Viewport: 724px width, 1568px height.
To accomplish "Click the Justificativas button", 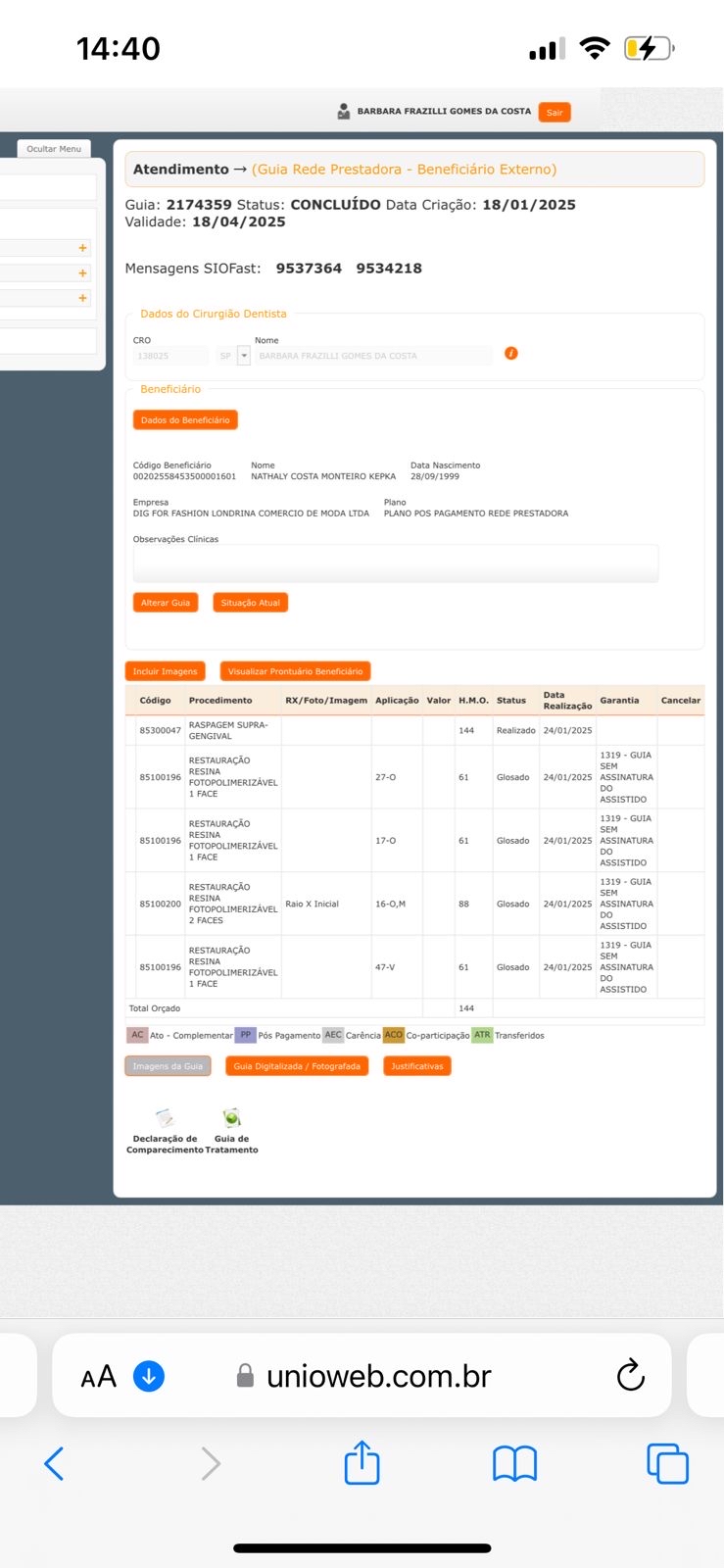I will 417,1066.
